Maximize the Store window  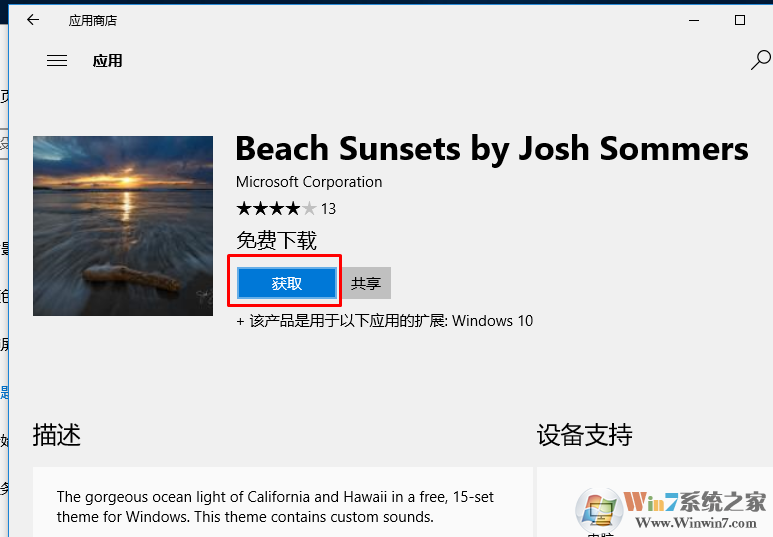[x=740, y=20]
